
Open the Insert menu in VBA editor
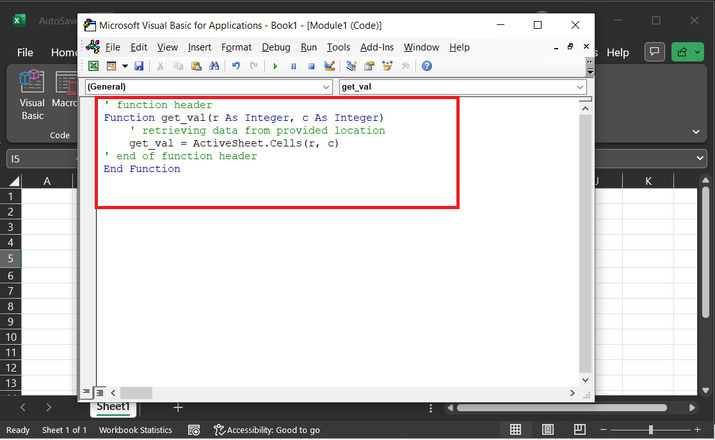(x=199, y=47)
